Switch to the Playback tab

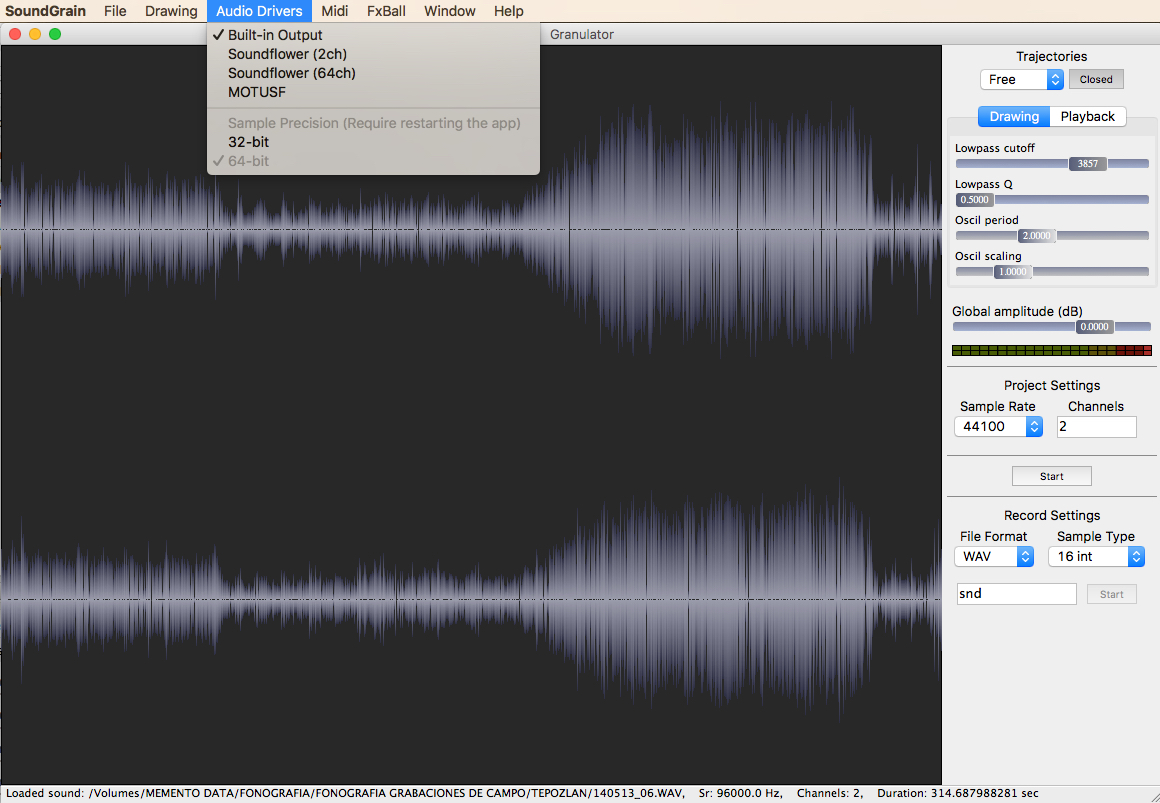click(x=1087, y=116)
